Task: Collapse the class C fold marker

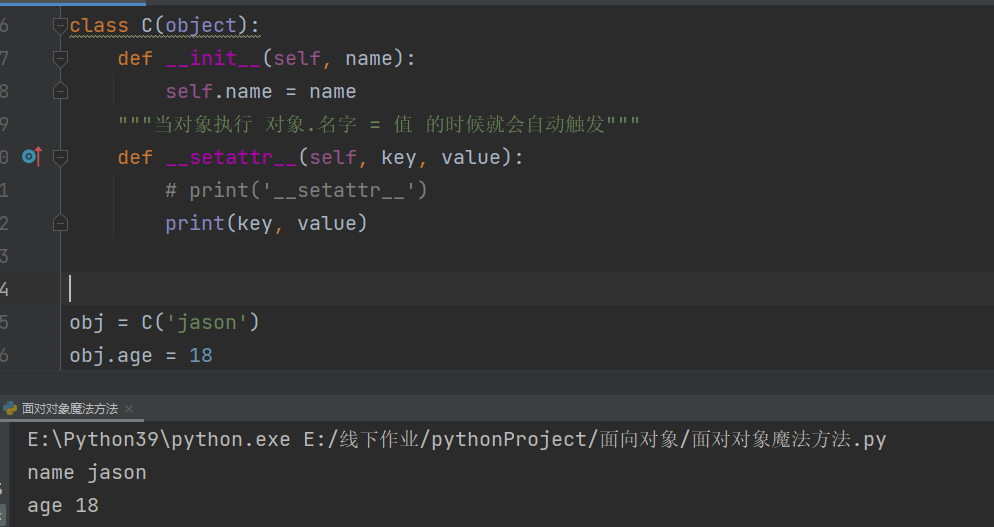Action: coord(60,26)
